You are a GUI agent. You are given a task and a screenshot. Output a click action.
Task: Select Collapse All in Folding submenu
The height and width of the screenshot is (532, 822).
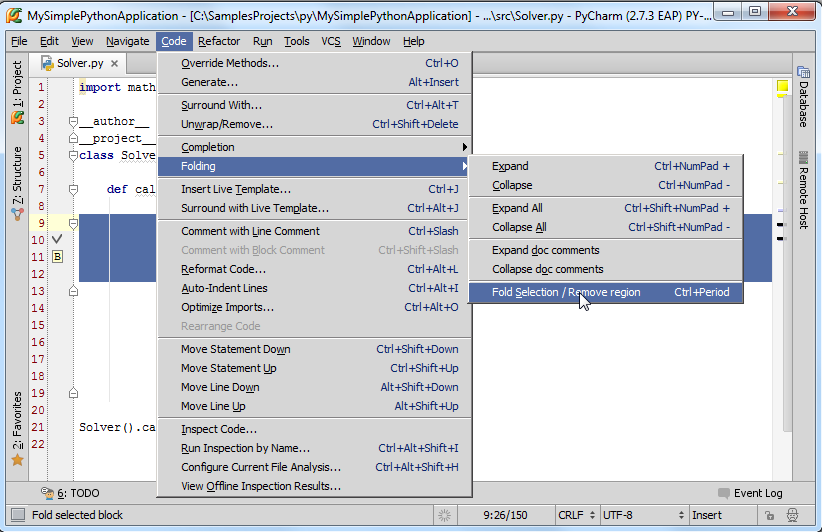tap(606, 227)
